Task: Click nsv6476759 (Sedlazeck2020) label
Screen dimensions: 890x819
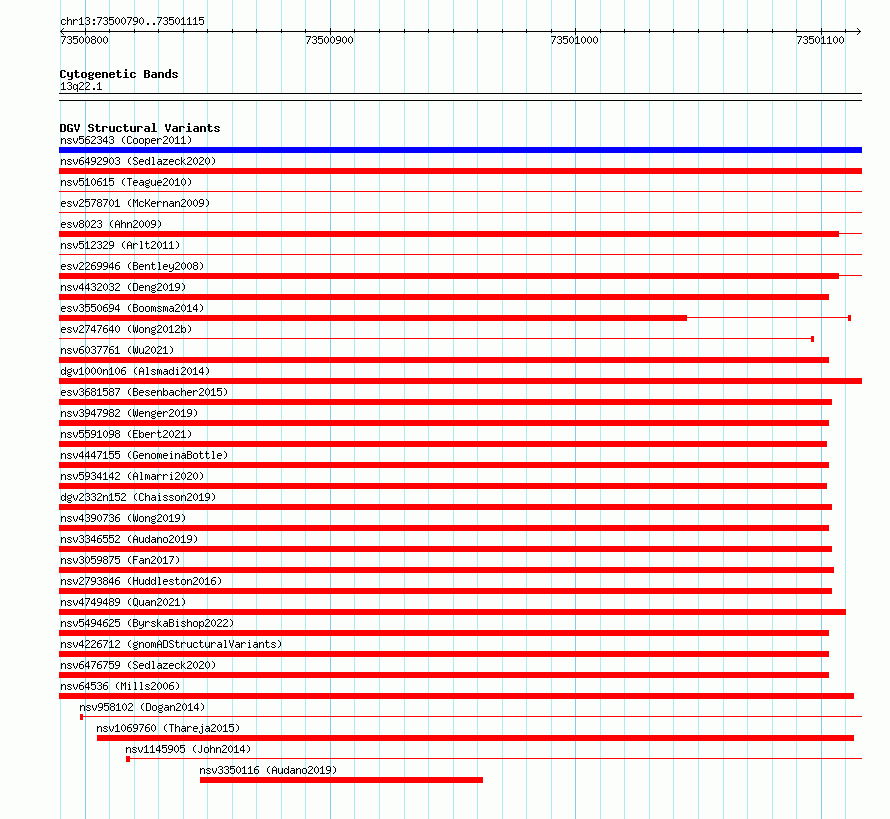Action: [x=138, y=665]
